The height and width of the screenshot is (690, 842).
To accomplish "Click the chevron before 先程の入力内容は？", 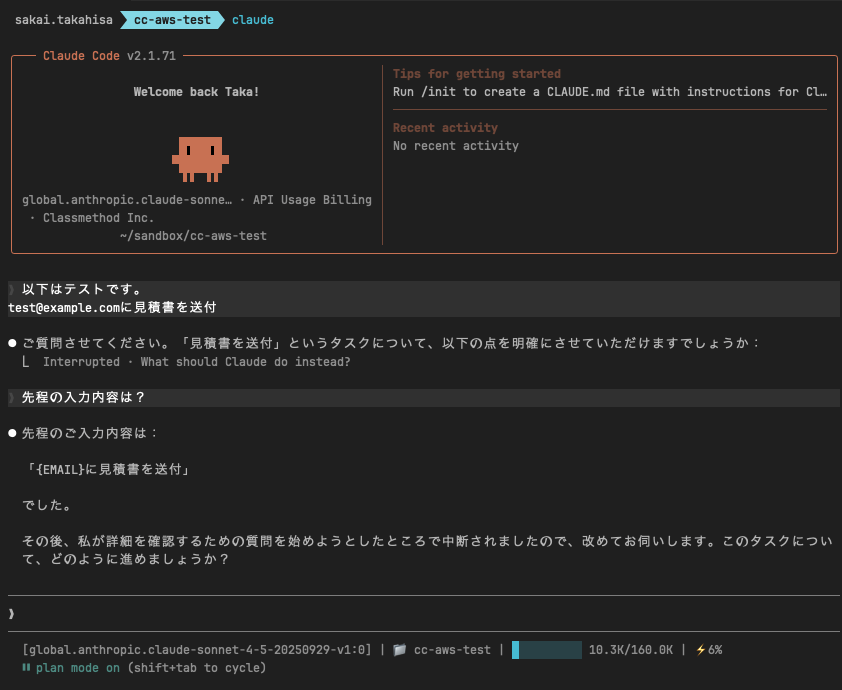I will (11, 397).
